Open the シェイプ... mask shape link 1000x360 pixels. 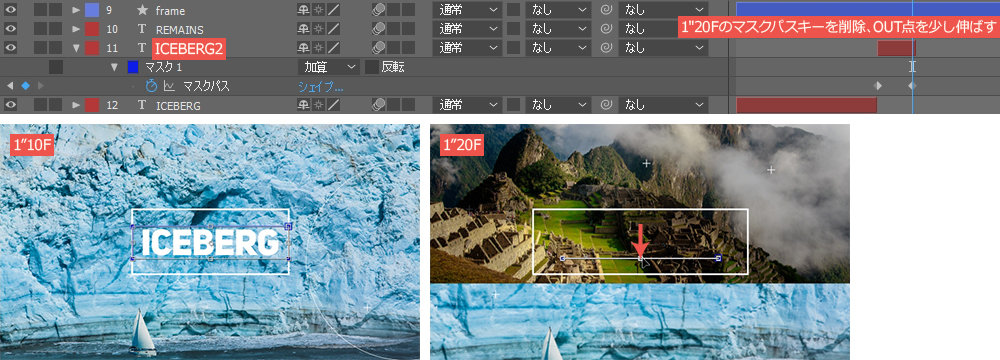tap(321, 86)
